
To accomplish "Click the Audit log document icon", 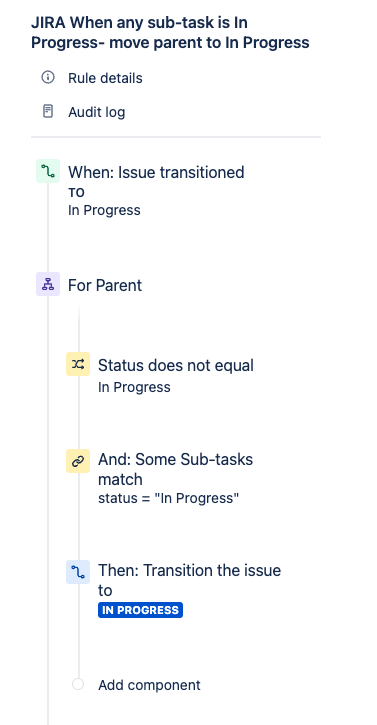I will pos(48,111).
